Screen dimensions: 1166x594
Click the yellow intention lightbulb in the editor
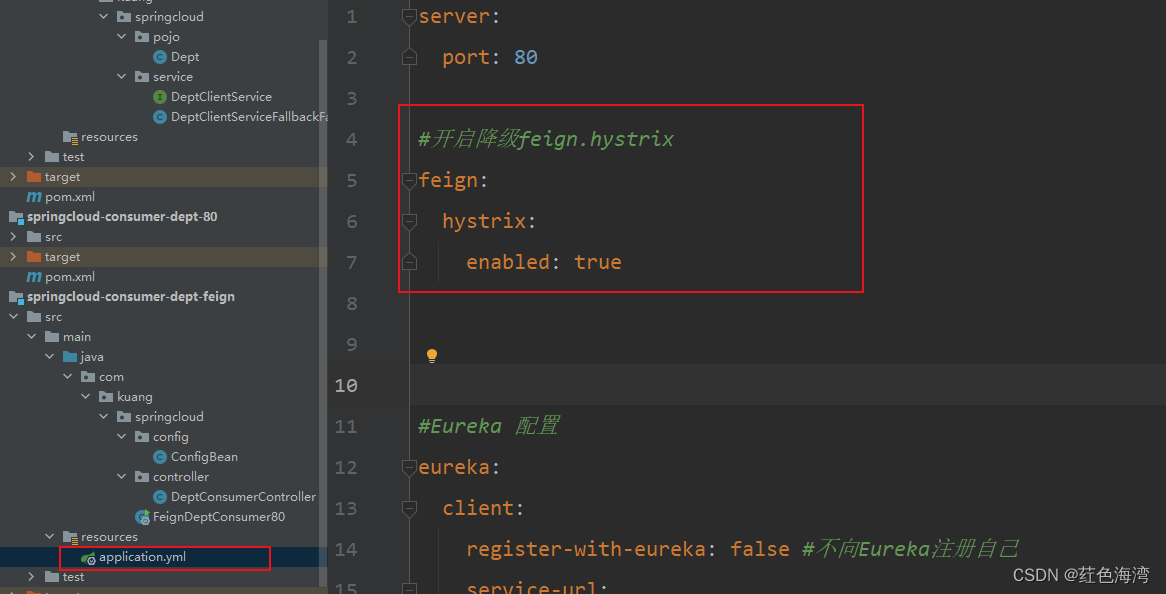tap(431, 355)
